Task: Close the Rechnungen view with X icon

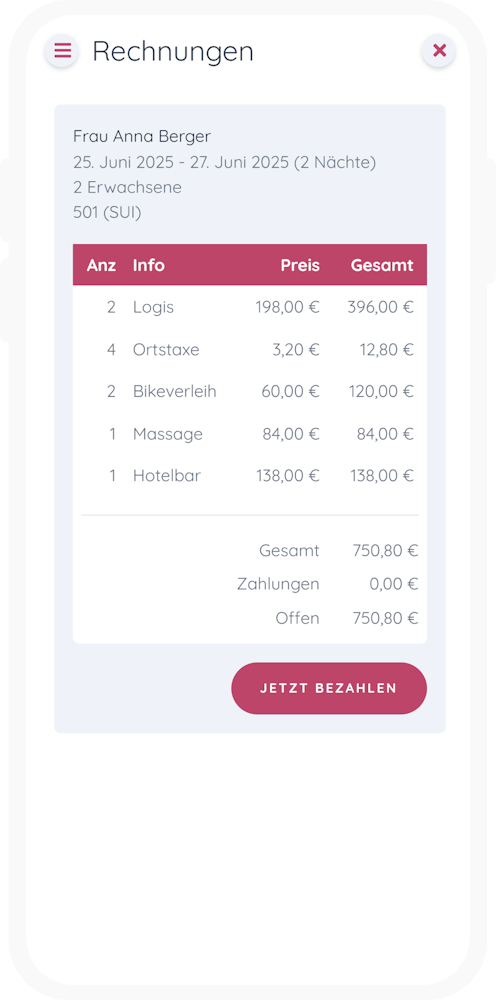Action: click(x=439, y=50)
